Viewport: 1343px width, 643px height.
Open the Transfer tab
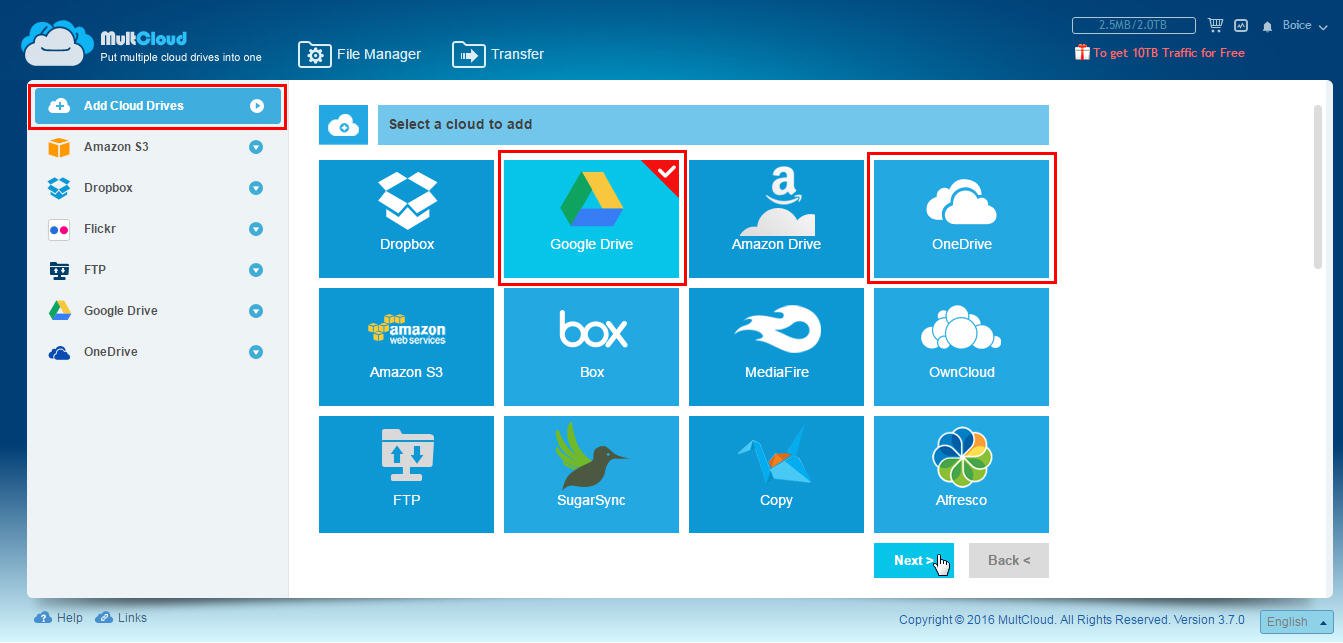(x=498, y=54)
